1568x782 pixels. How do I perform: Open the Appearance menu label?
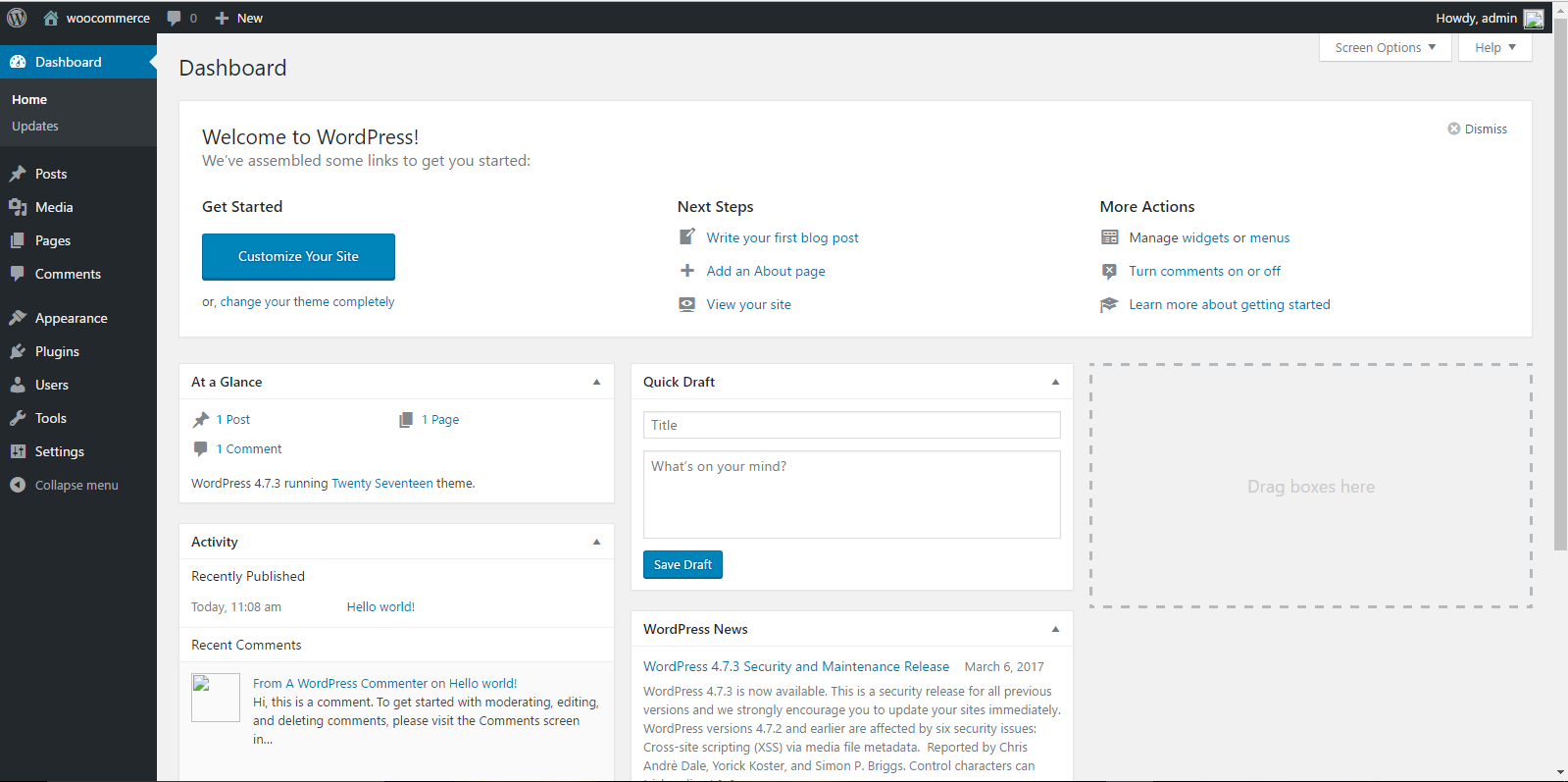[72, 318]
